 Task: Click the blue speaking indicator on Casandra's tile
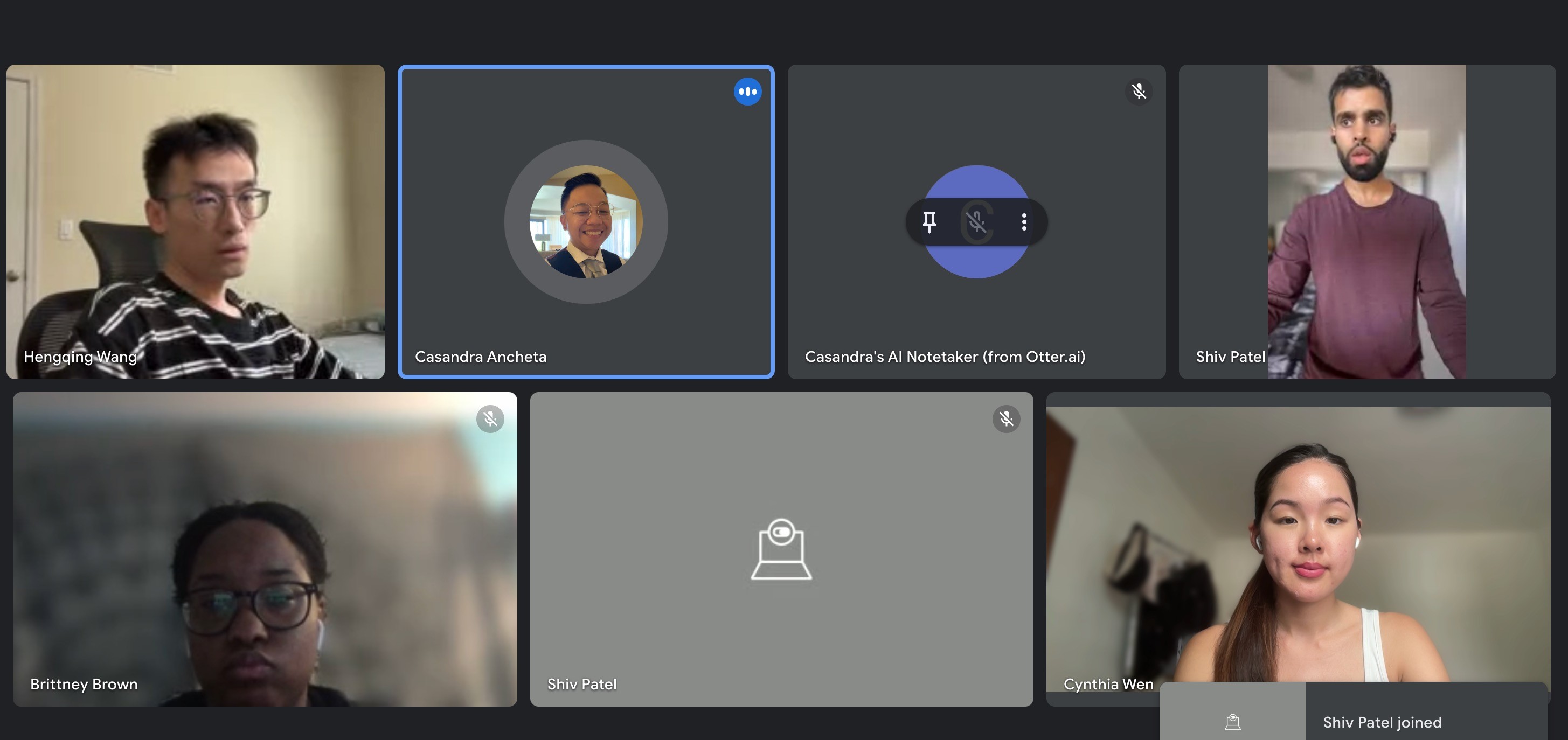[x=747, y=92]
